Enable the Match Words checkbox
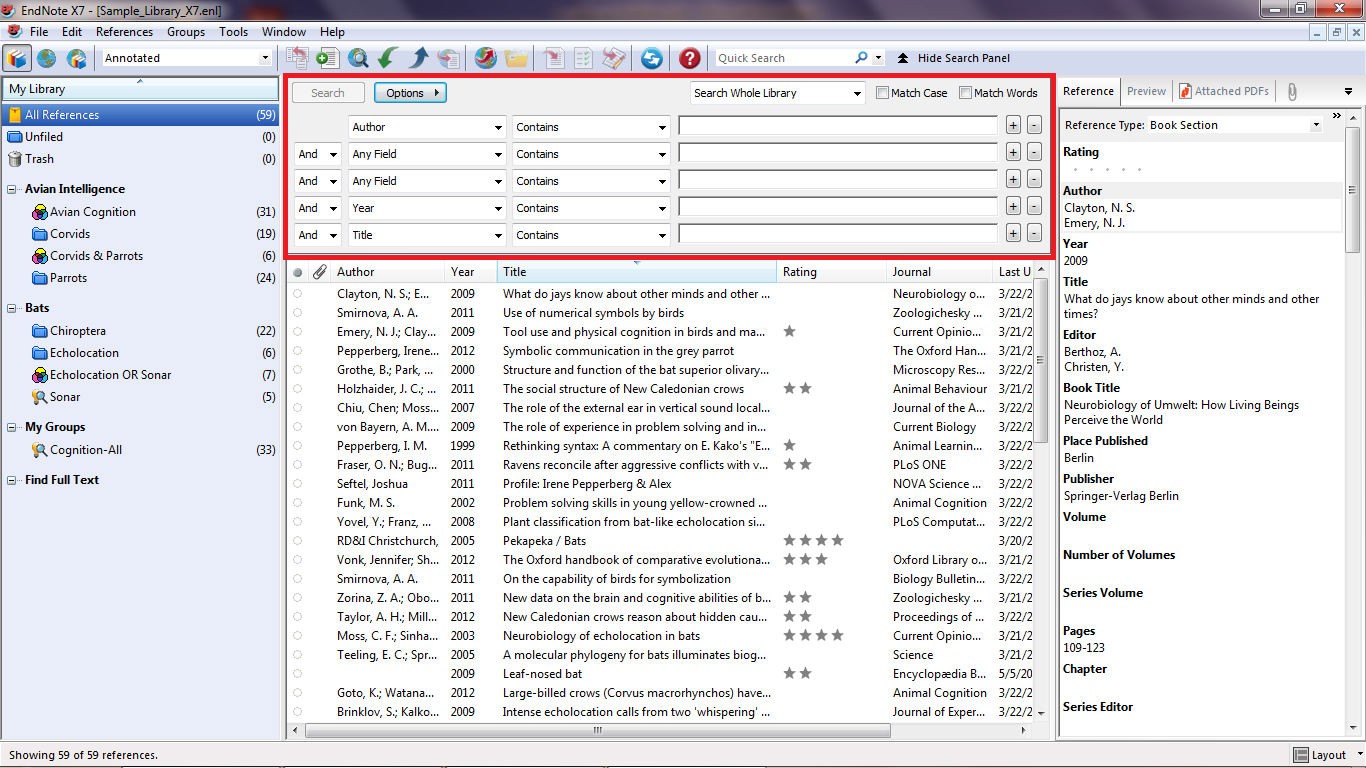Image resolution: width=1366 pixels, height=768 pixels. pyautogui.click(x=965, y=93)
